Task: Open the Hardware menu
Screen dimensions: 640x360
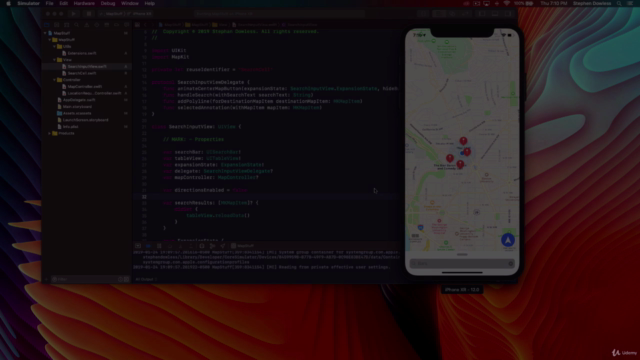Action: [x=84, y=3]
